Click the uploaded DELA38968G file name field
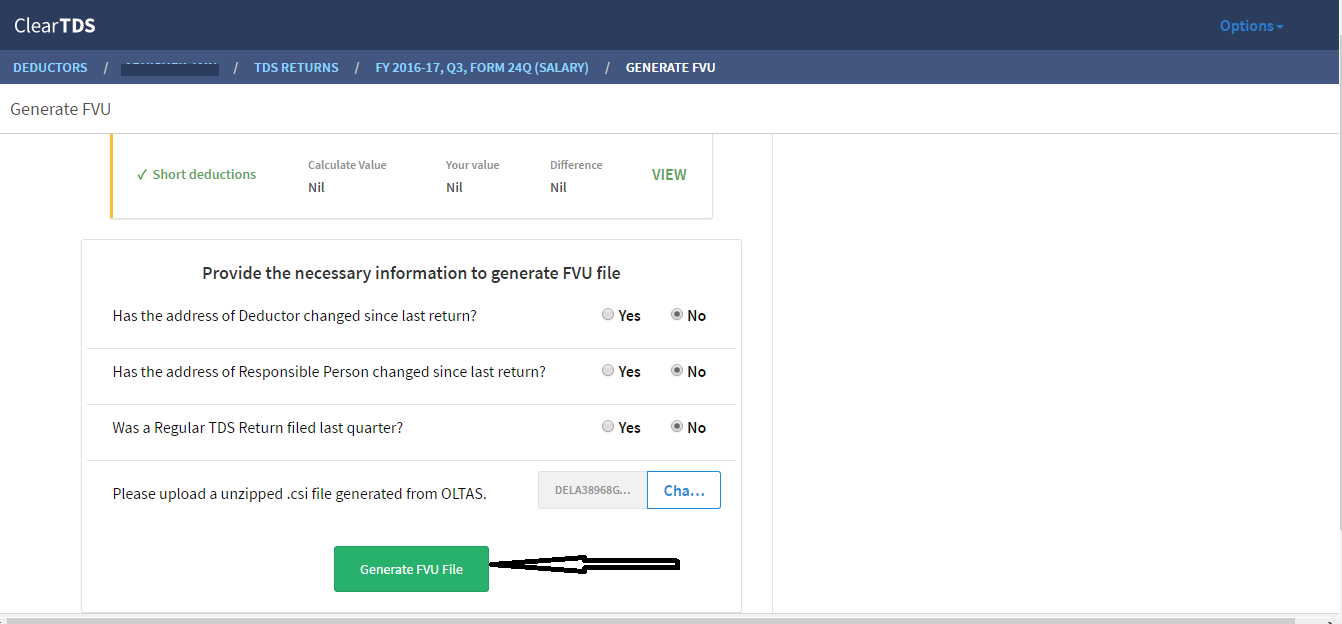1342x624 pixels. [x=592, y=491]
